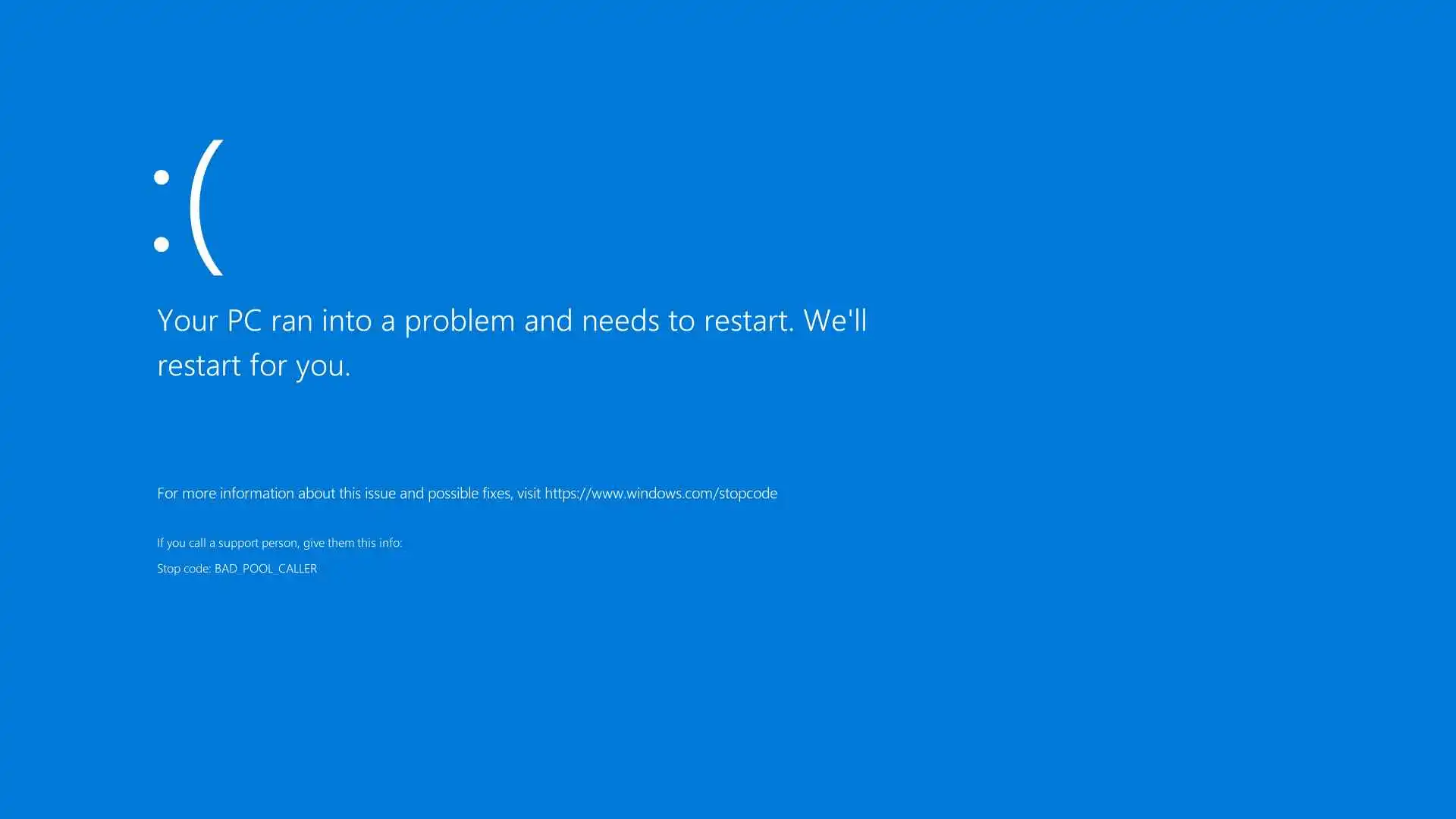Screen dimensions: 1456x819
Task: Click 'possible fixes' in the info sentence
Action: 470,494
